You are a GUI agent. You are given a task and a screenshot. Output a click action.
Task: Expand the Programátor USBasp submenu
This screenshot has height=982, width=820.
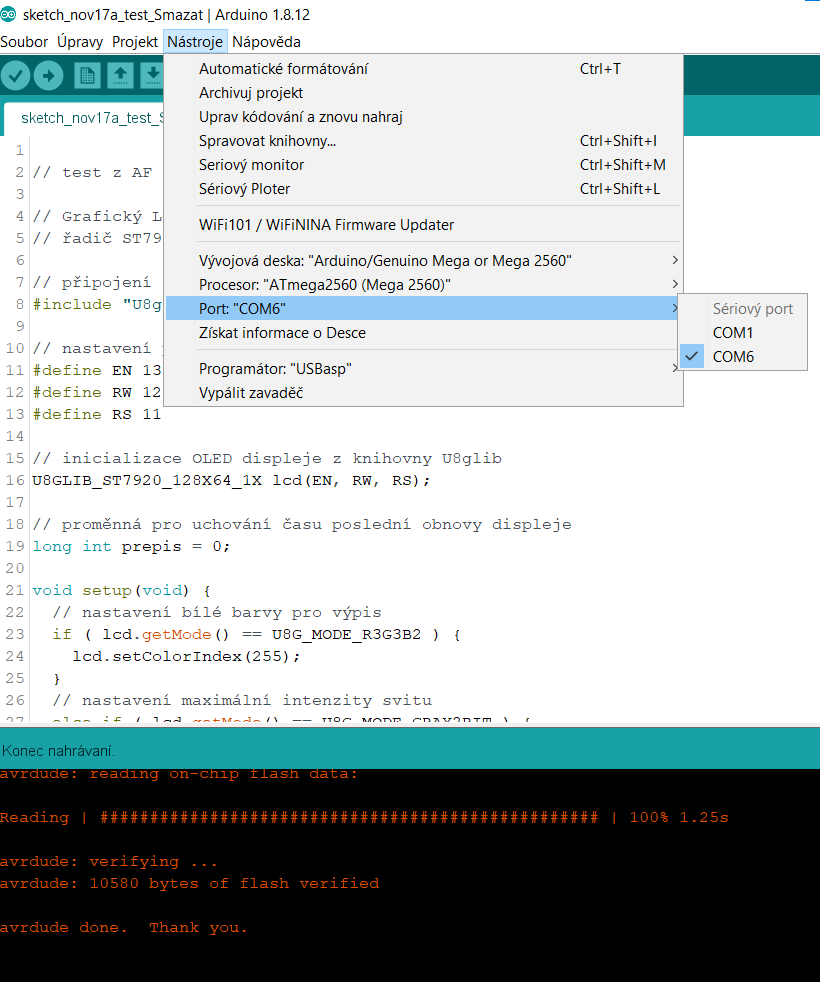tap(275, 369)
